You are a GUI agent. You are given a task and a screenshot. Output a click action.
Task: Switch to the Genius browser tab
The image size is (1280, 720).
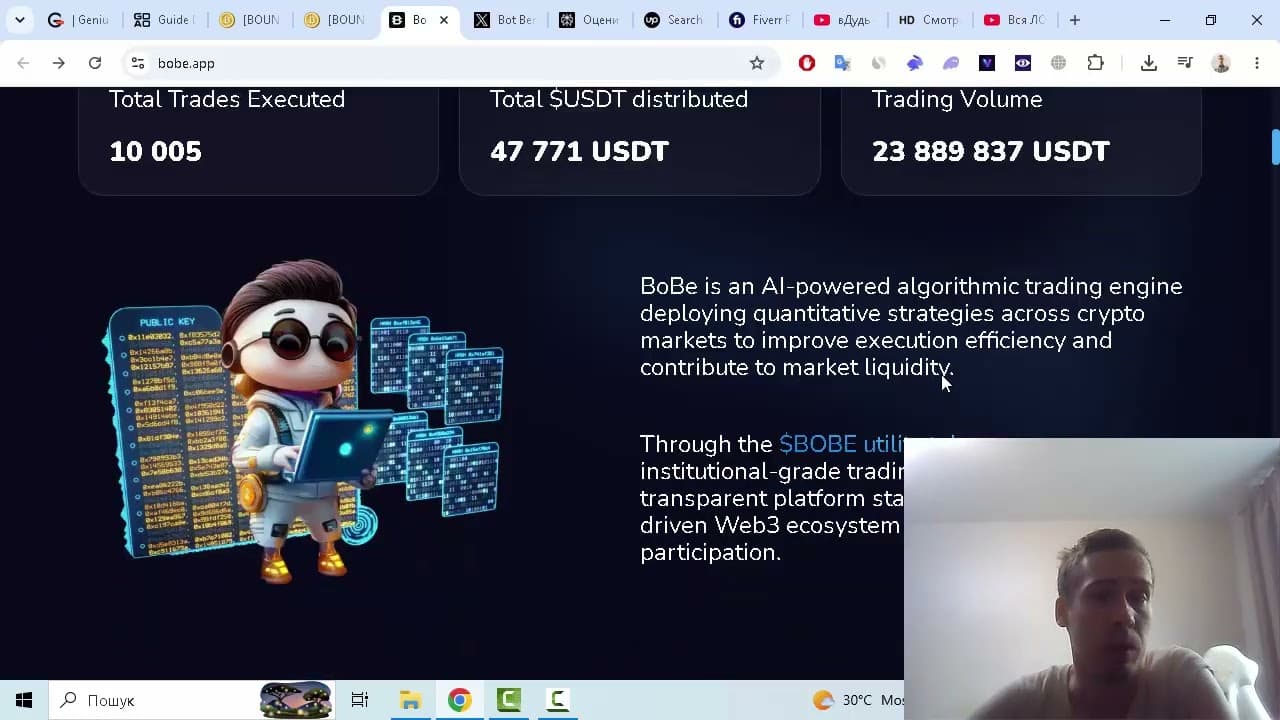79,20
